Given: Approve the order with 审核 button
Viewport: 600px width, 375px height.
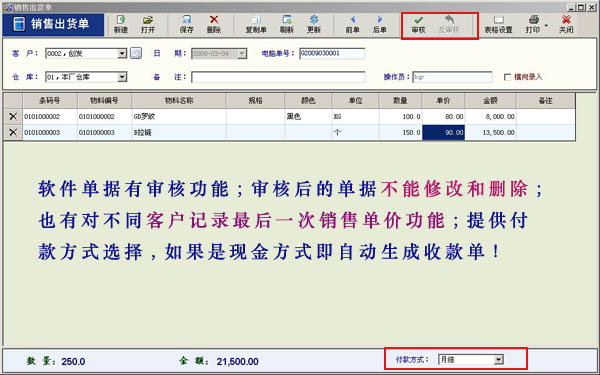Looking at the screenshot, I should pos(418,24).
